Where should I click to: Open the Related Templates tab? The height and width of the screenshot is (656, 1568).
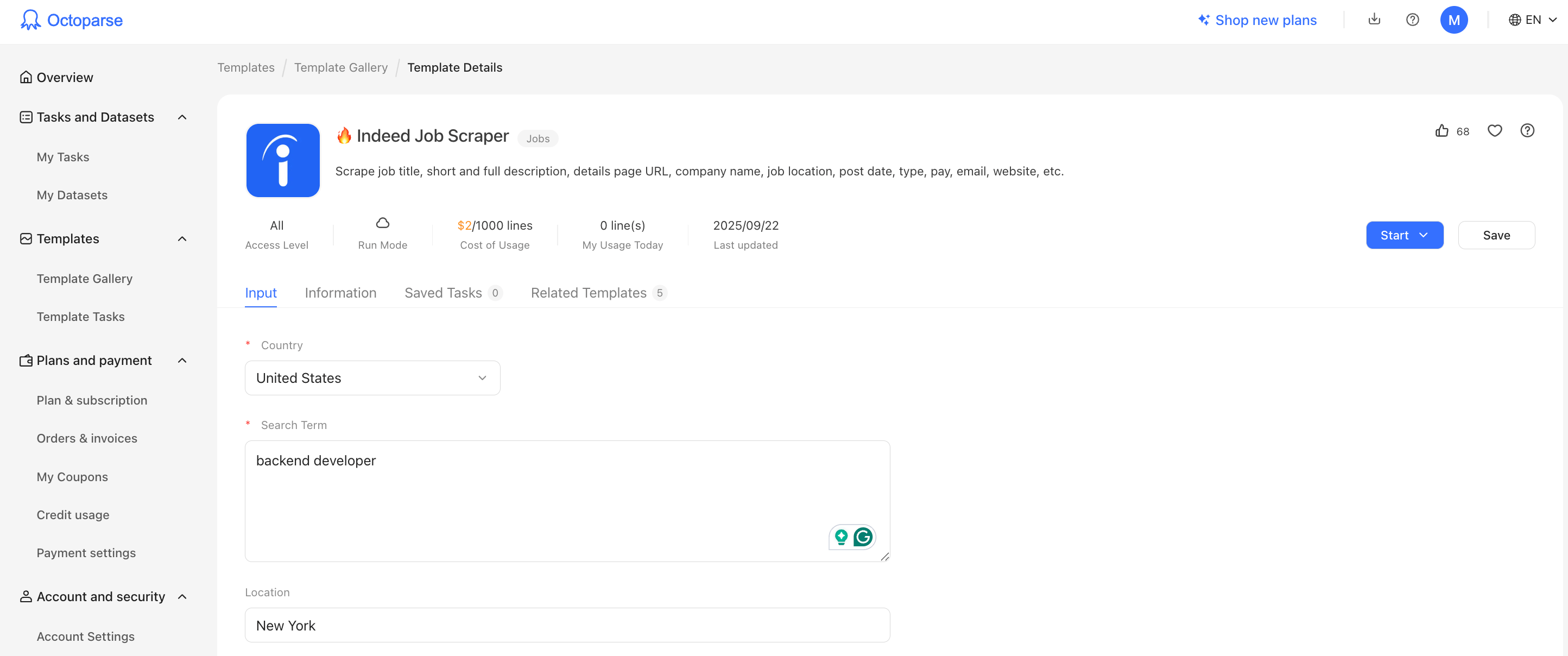[x=588, y=292]
